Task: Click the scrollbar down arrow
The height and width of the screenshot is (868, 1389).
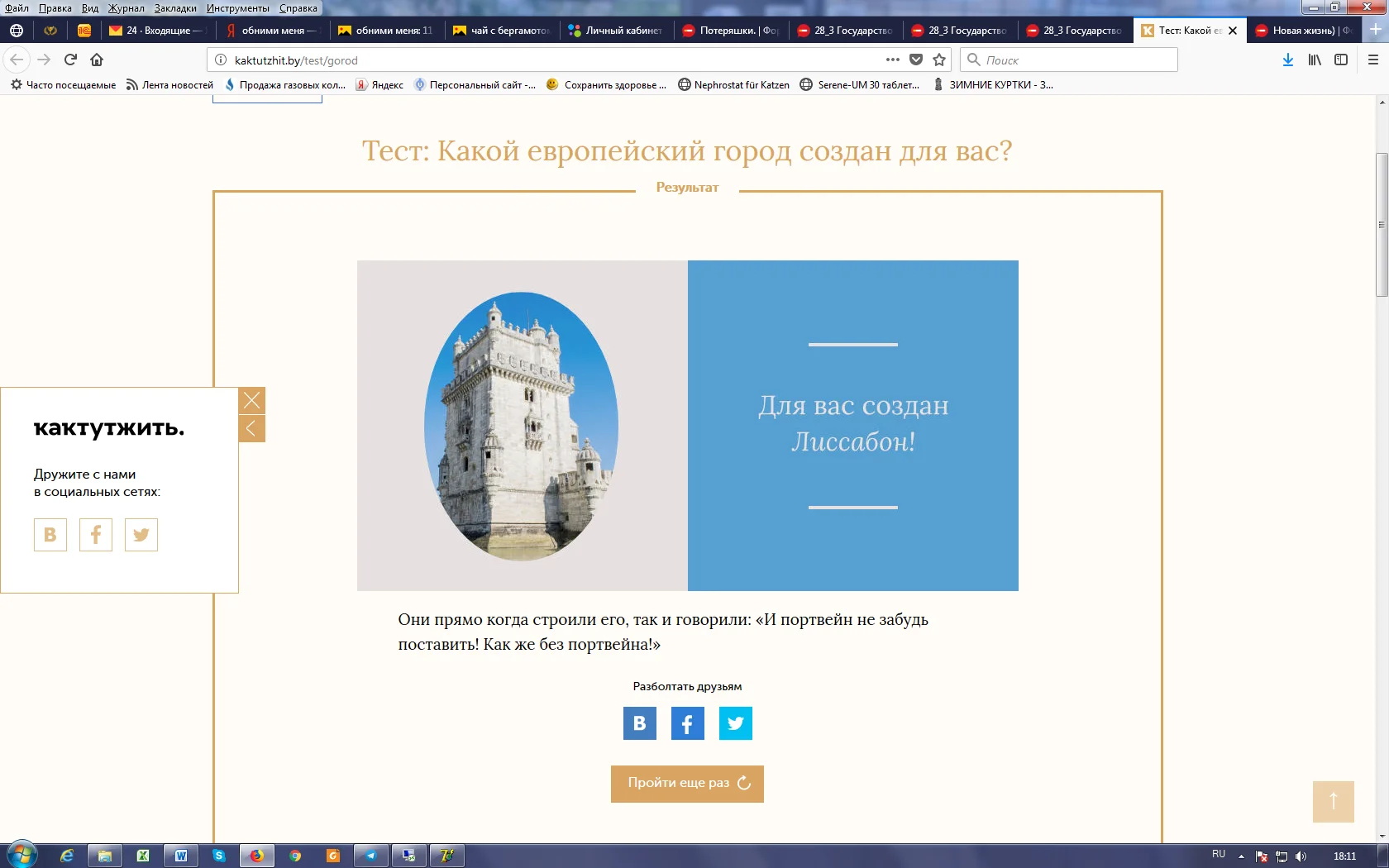Action: [x=1382, y=837]
